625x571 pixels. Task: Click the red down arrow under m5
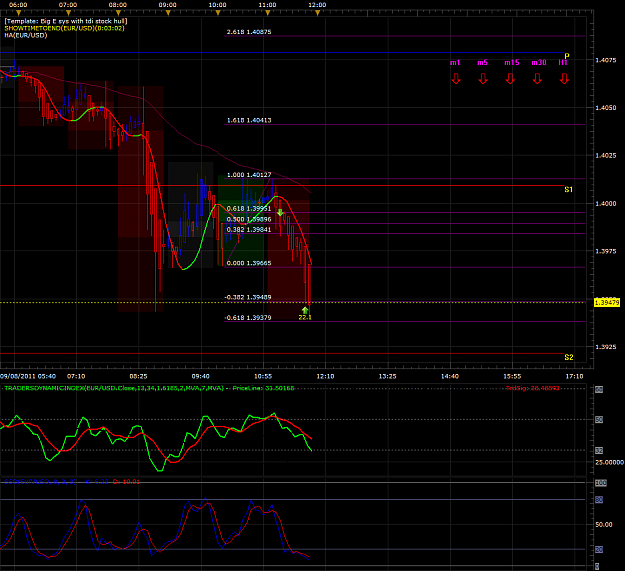[x=483, y=79]
